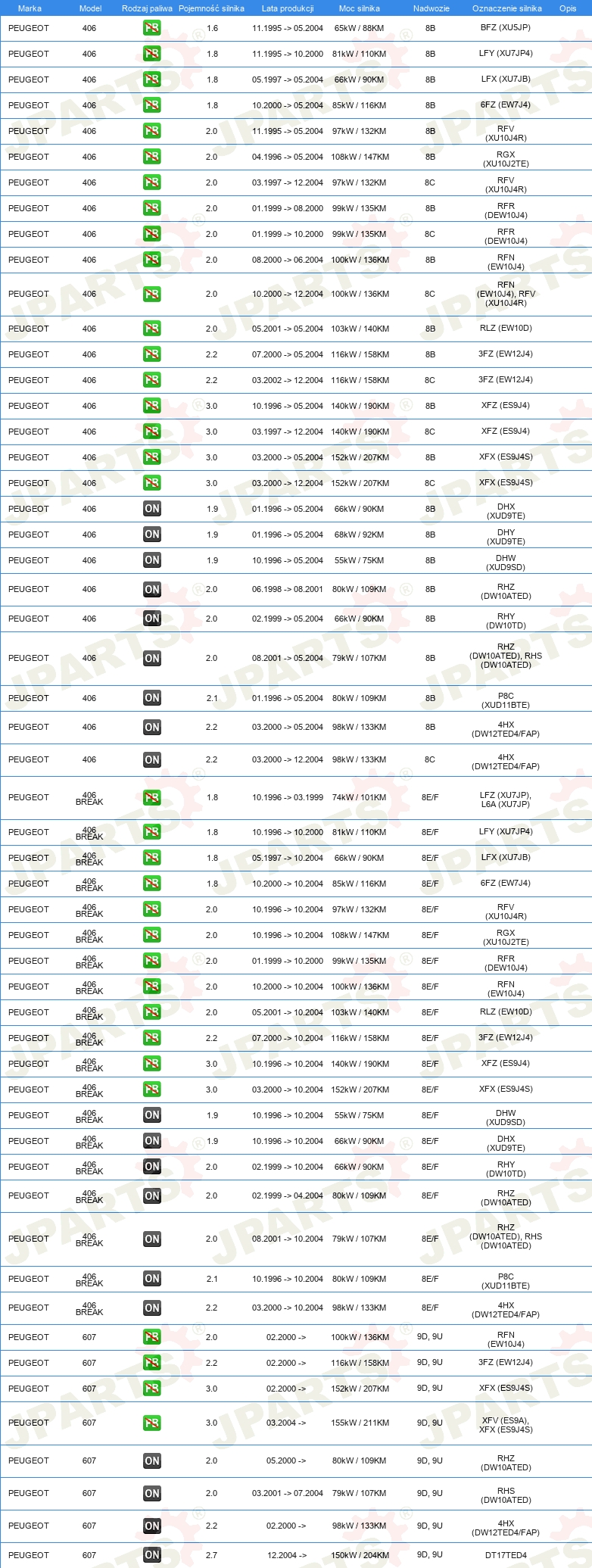Screen dimensions: 592x1568
Task: Click the power value 155kW / 211KM
Action: [x=360, y=1423]
